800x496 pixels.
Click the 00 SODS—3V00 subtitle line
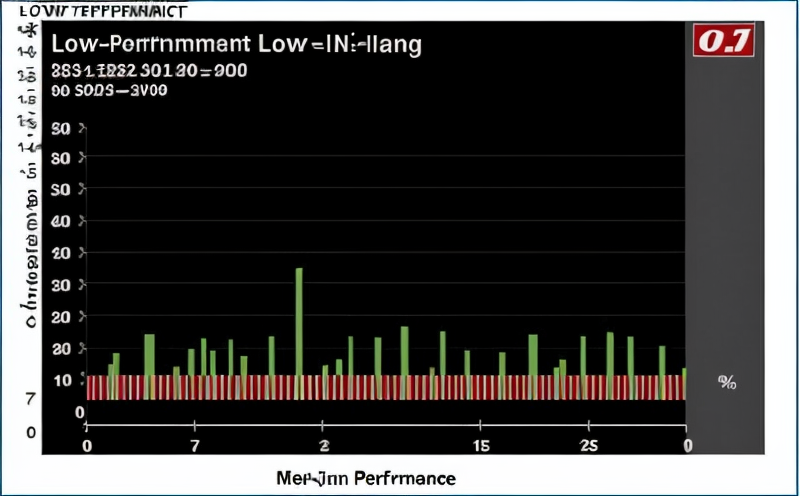(x=108, y=90)
